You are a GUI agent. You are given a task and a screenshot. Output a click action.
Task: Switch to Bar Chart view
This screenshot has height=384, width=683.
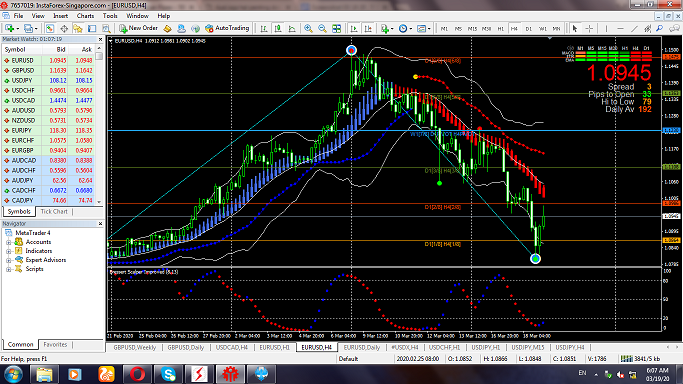[x=264, y=28]
